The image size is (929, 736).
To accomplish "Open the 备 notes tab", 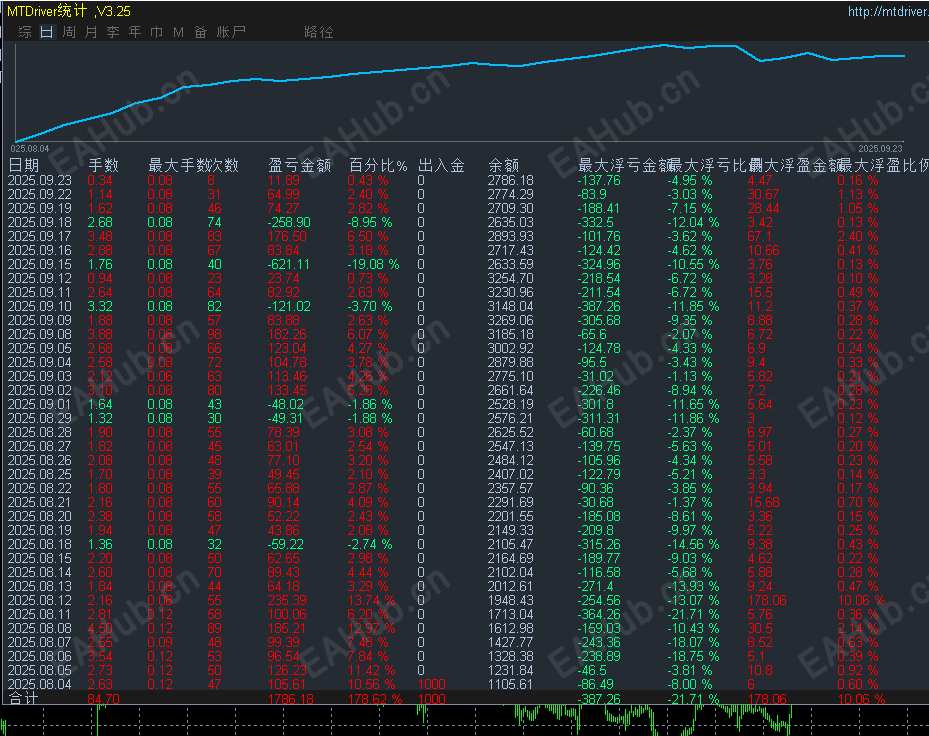I will pos(200,32).
